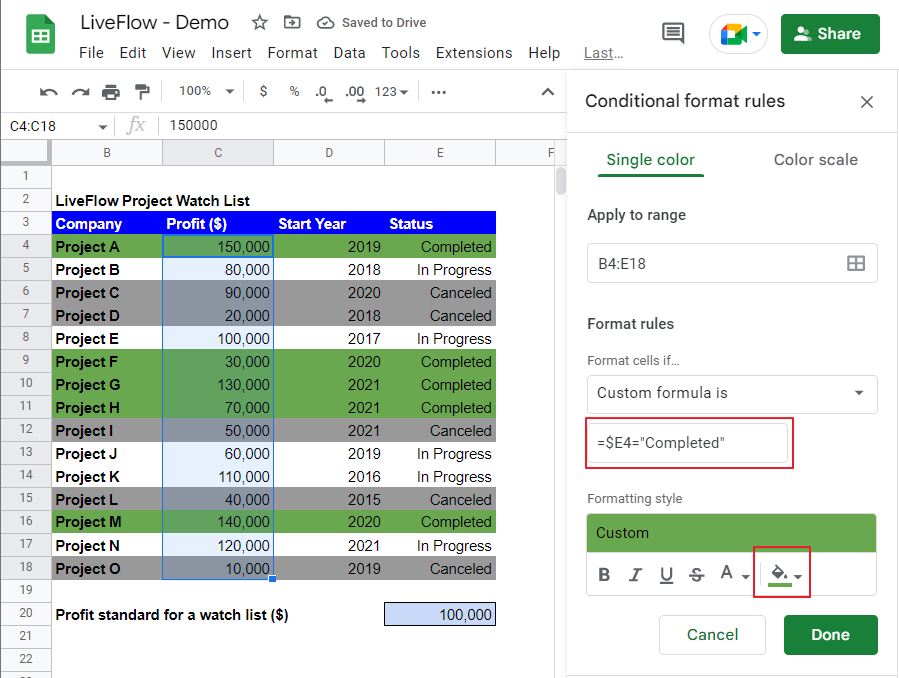Close the Conditional format rules panel
Screen dimensions: 899x678
coord(866,102)
